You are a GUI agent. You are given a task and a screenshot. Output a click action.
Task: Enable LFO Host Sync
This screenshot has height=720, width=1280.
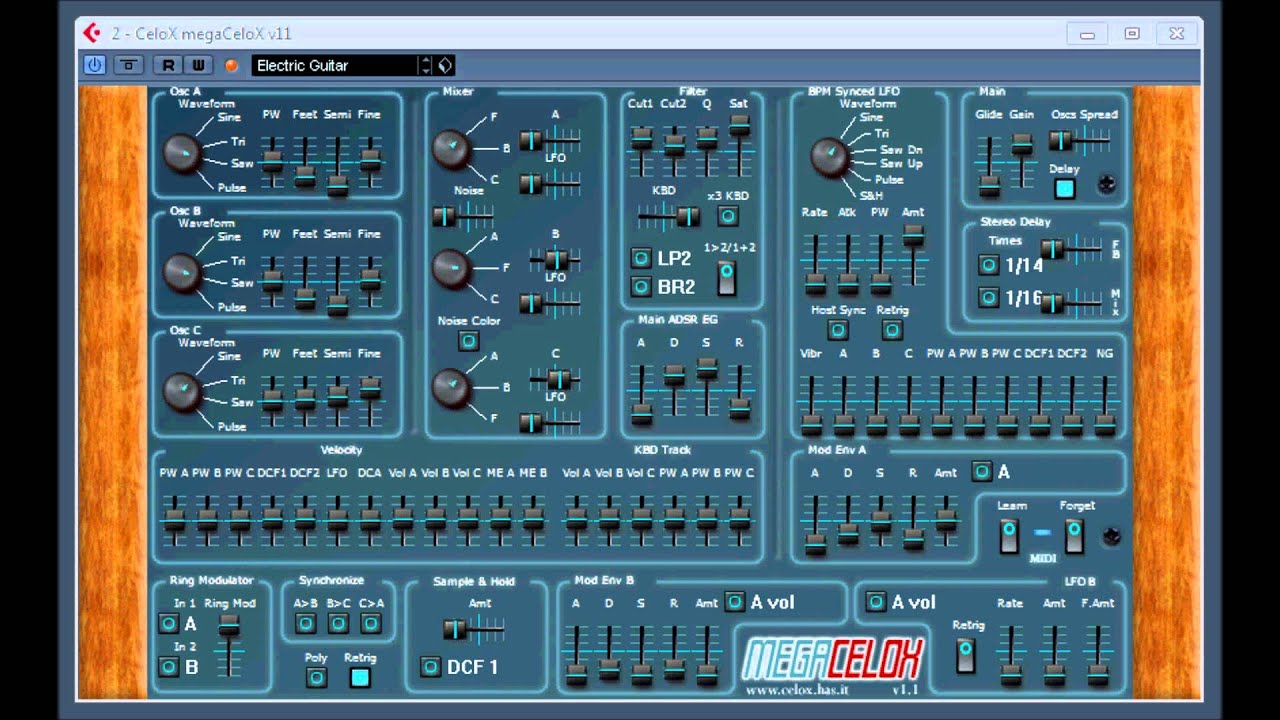coord(838,330)
